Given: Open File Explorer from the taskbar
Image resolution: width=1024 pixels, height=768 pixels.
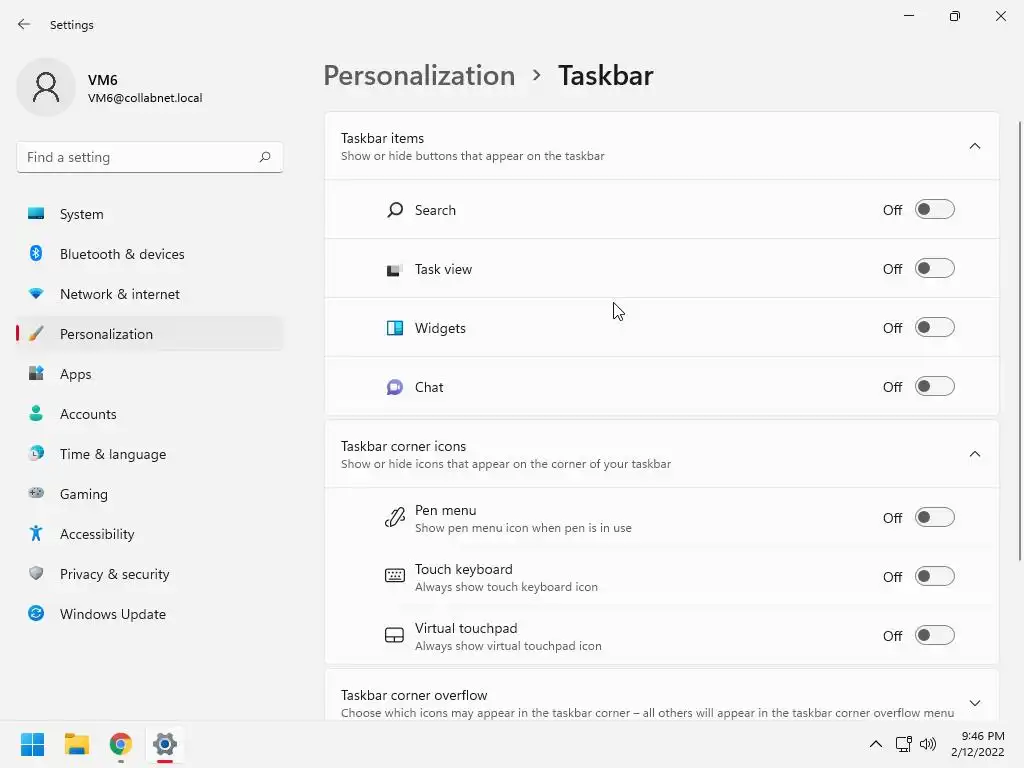Looking at the screenshot, I should 76,744.
